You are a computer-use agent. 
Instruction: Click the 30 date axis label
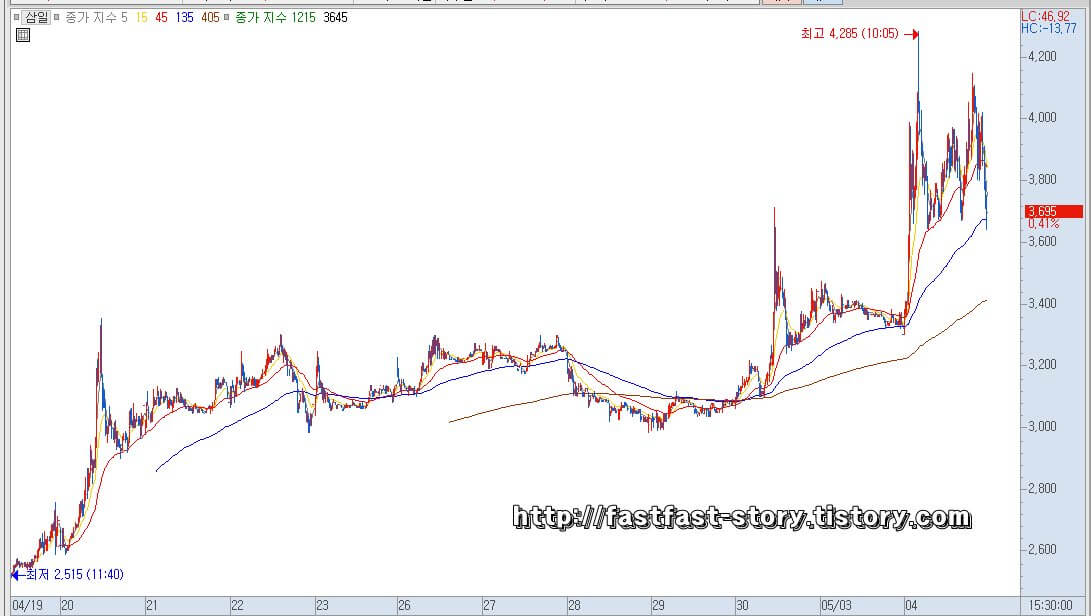tap(742, 606)
